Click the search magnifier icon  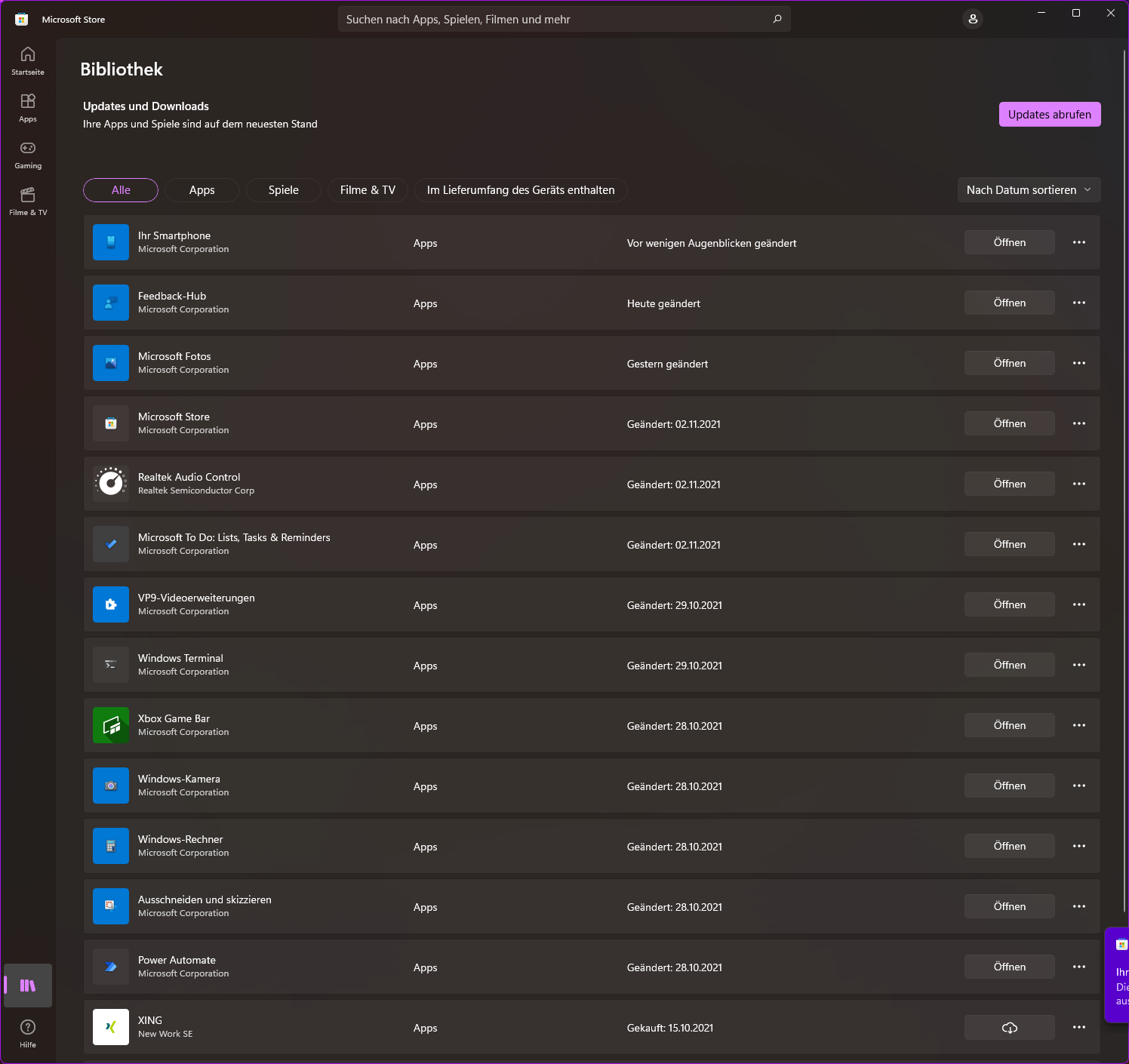coord(777,19)
